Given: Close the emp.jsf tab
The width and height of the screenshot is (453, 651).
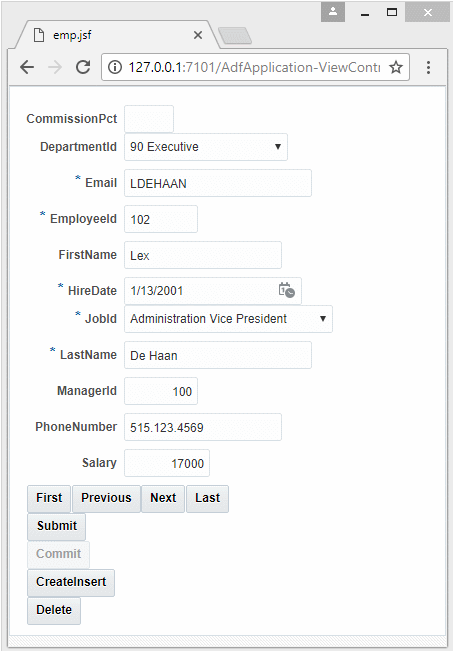Looking at the screenshot, I should [198, 35].
